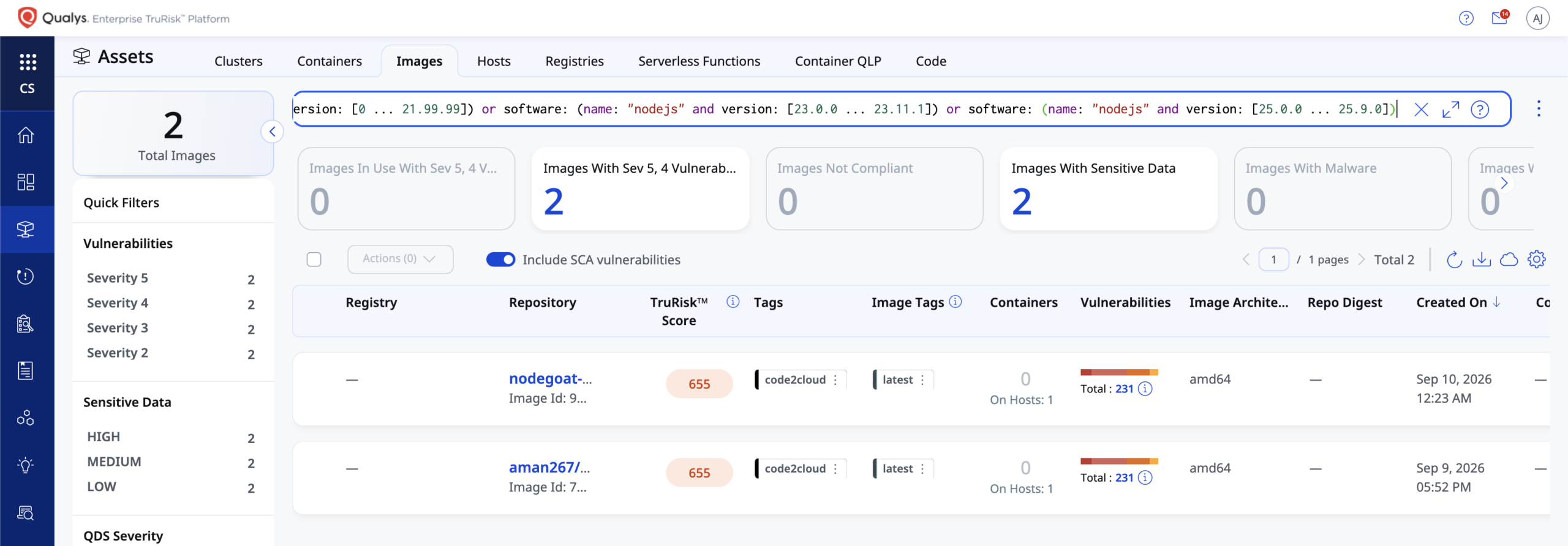
Task: Check the select-all images checkbox
Action: [314, 260]
